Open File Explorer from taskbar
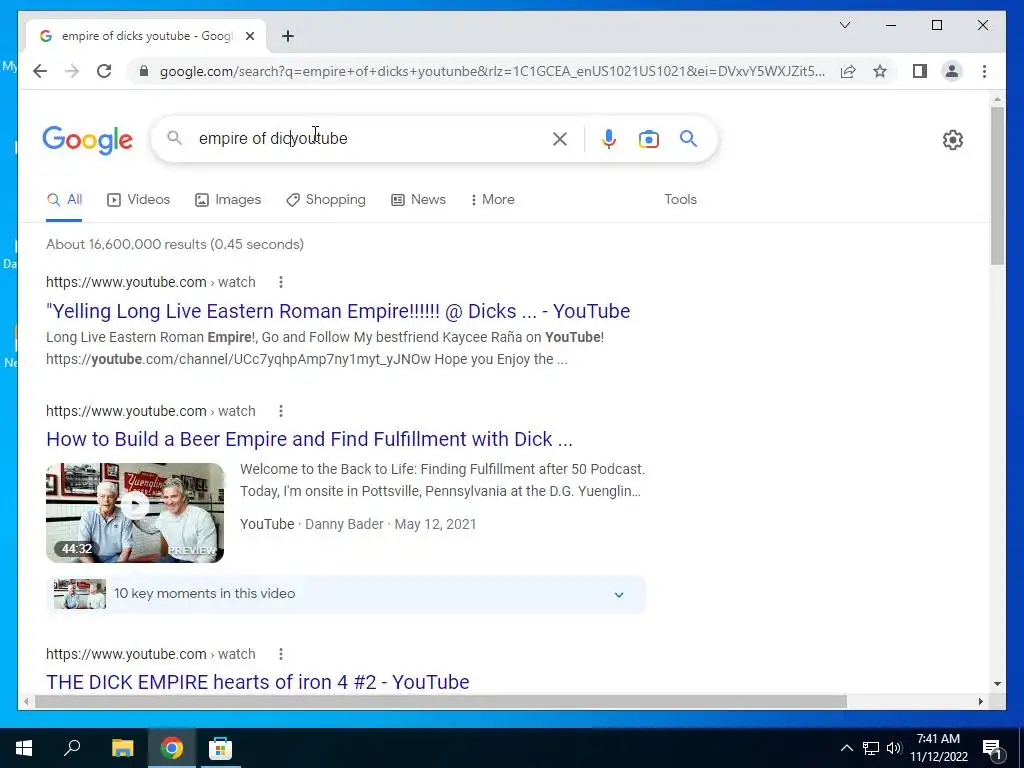Viewport: 1024px width, 768px height. point(122,748)
